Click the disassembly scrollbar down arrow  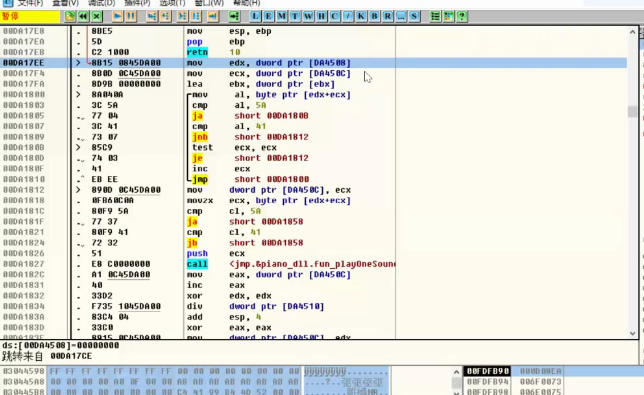[632, 333]
